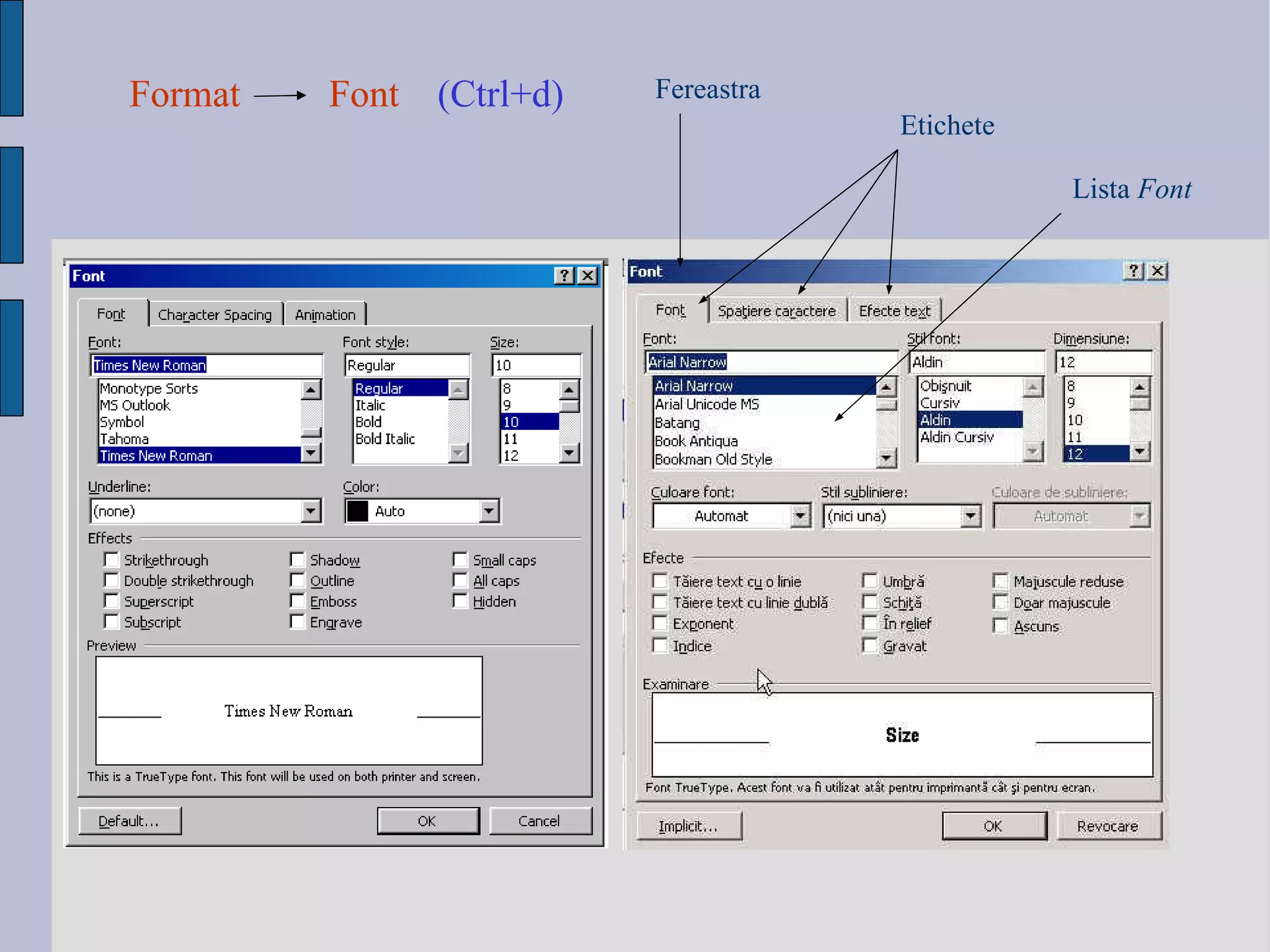
Task: Check the Emboss option
Action: [297, 600]
